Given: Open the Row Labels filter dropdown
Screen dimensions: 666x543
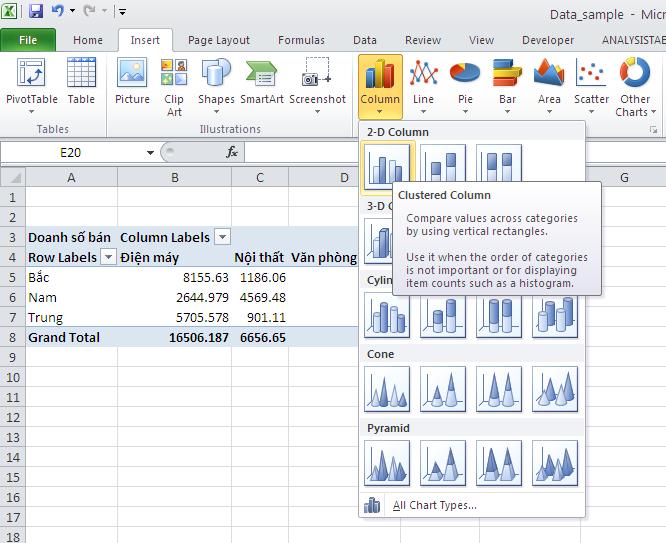Looking at the screenshot, I should (108, 257).
